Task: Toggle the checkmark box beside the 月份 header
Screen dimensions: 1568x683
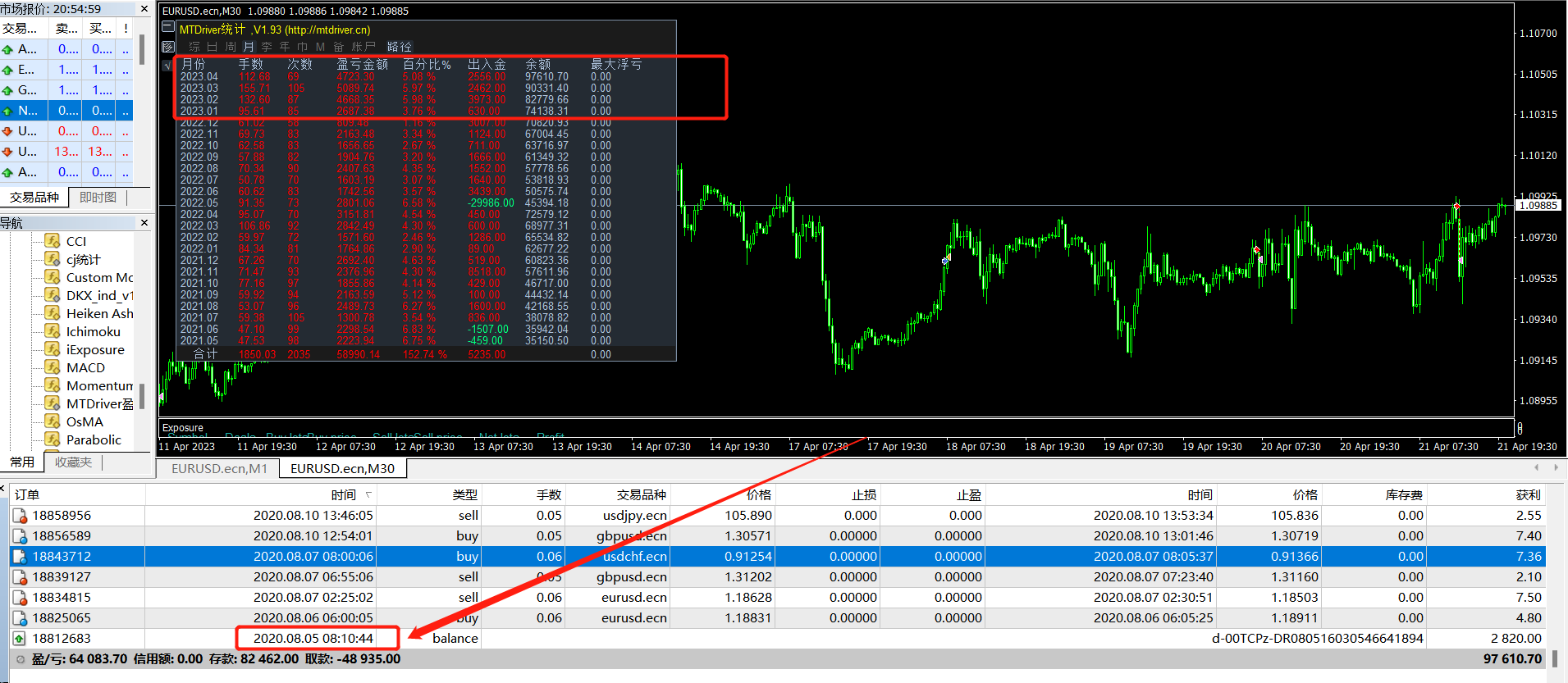Action: coord(168,65)
